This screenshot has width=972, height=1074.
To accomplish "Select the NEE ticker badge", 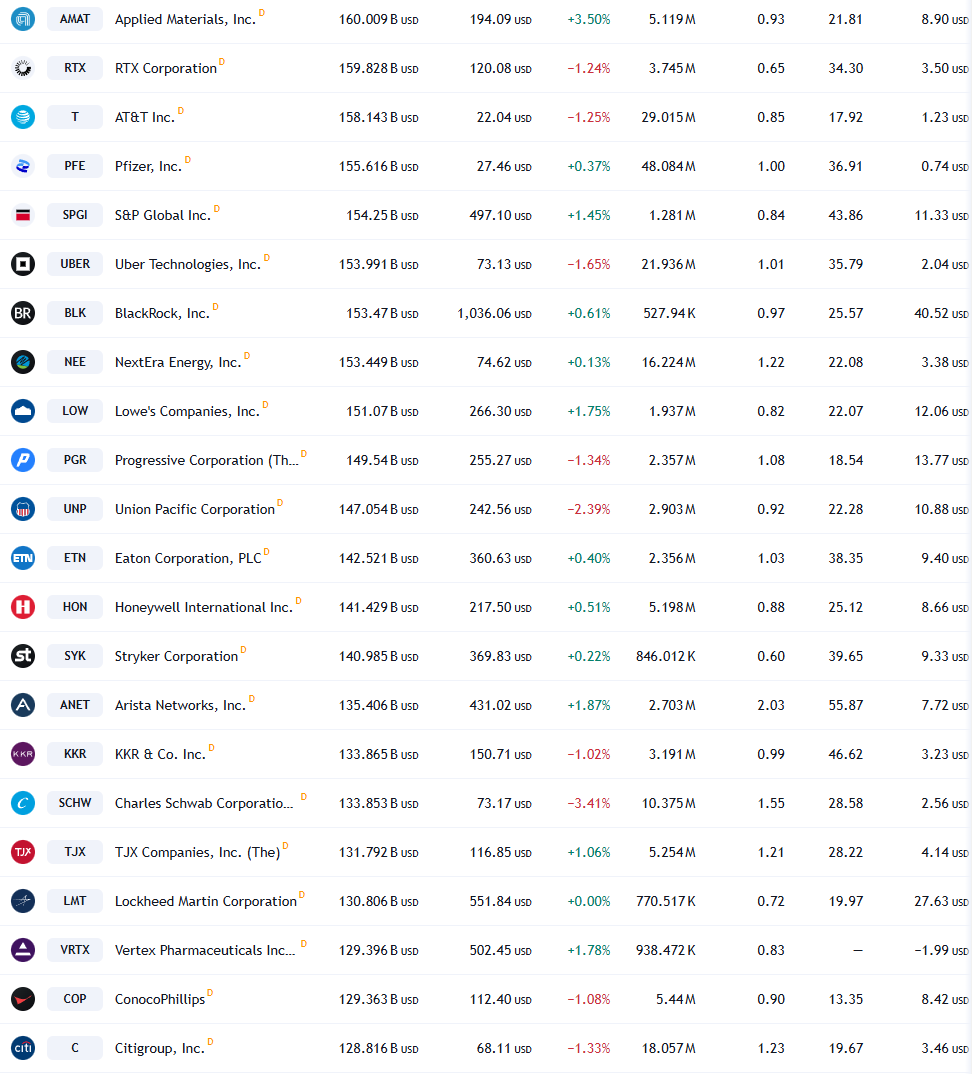I will pos(75,362).
